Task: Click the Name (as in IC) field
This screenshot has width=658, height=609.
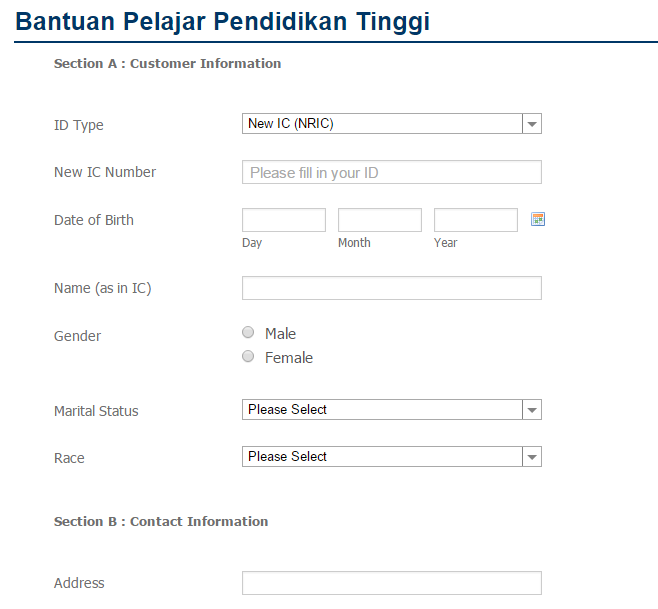Action: click(392, 288)
